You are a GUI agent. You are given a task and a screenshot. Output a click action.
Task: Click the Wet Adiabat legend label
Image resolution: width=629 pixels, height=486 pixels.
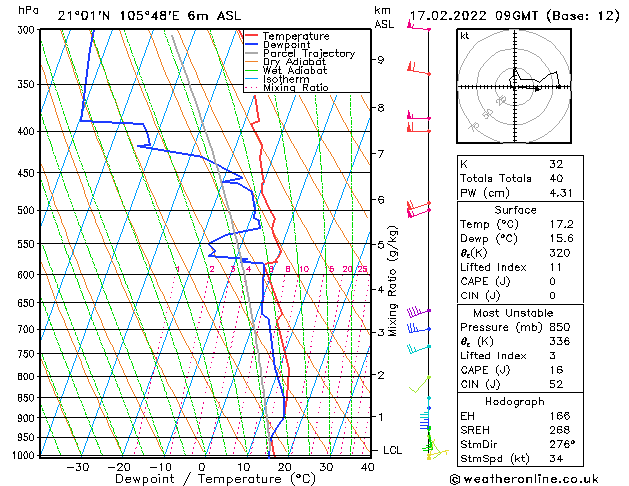pyautogui.click(x=295, y=70)
